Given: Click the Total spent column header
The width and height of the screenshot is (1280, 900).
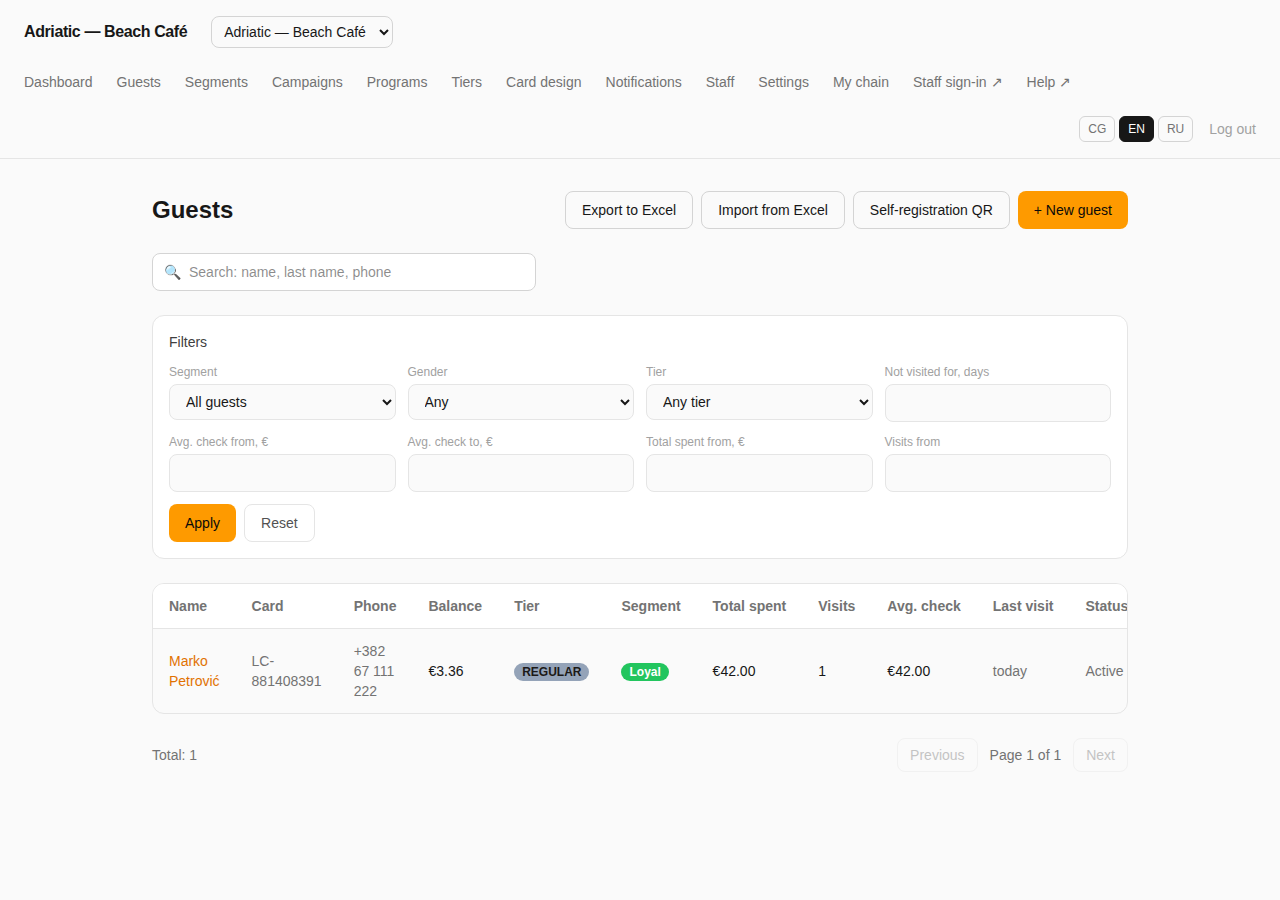Looking at the screenshot, I should (x=749, y=606).
